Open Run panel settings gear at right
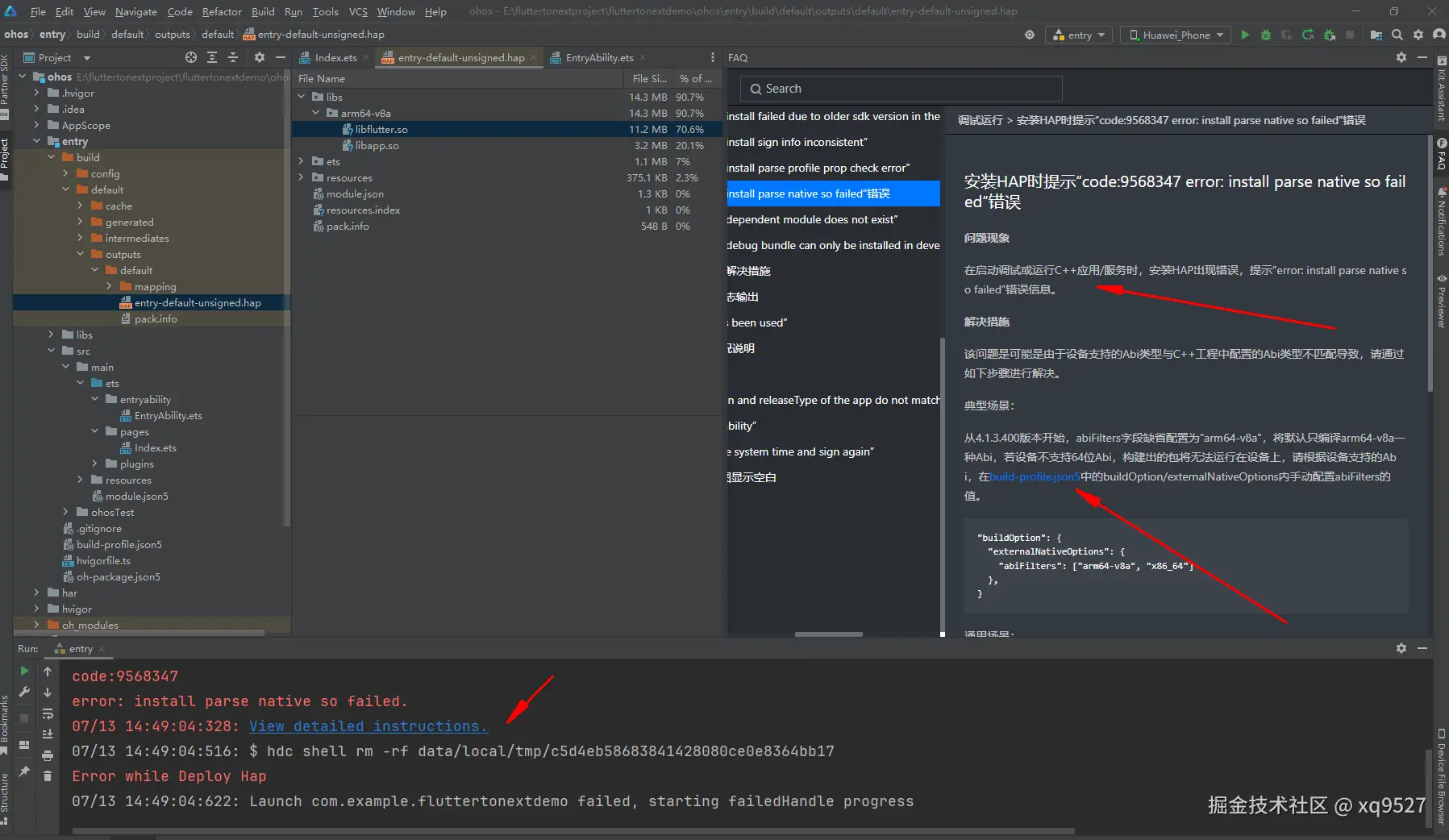Screen dimensions: 1449x840 point(1401,648)
